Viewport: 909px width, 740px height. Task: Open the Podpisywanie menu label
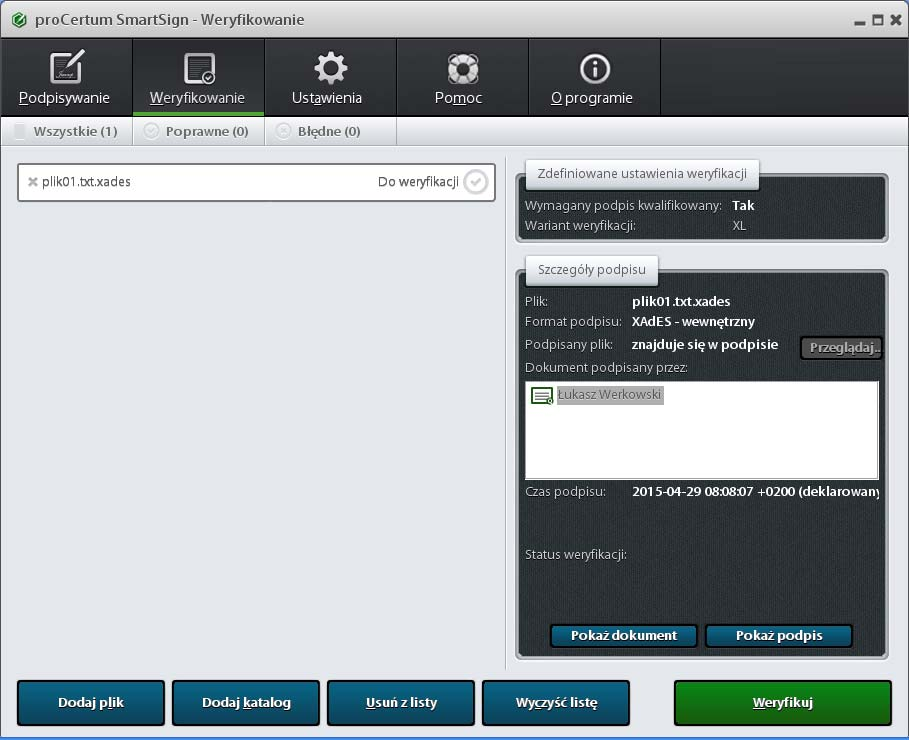point(64,97)
